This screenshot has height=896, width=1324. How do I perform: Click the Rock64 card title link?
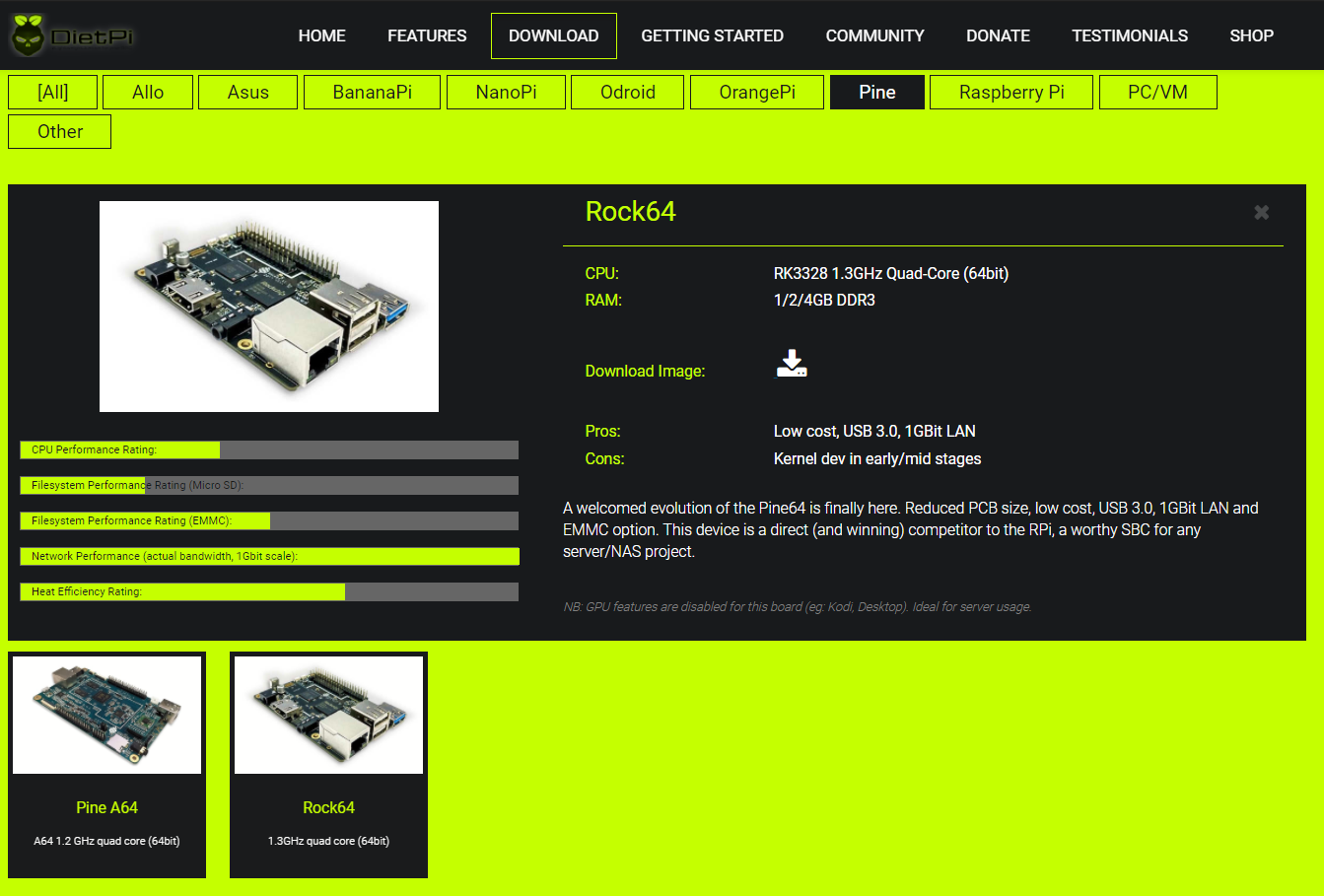pos(328,807)
